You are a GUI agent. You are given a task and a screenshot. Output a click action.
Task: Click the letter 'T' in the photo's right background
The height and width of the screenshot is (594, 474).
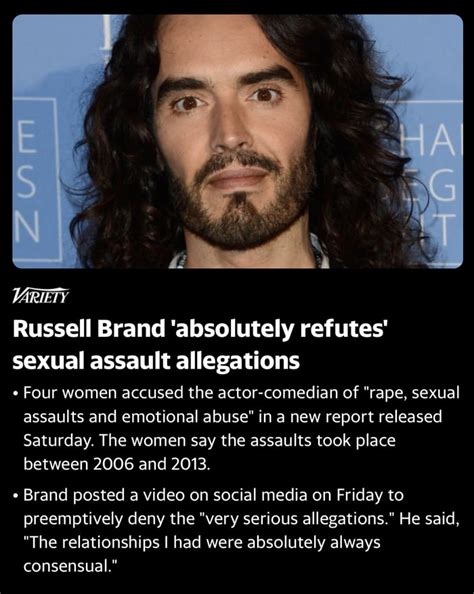tap(445, 229)
